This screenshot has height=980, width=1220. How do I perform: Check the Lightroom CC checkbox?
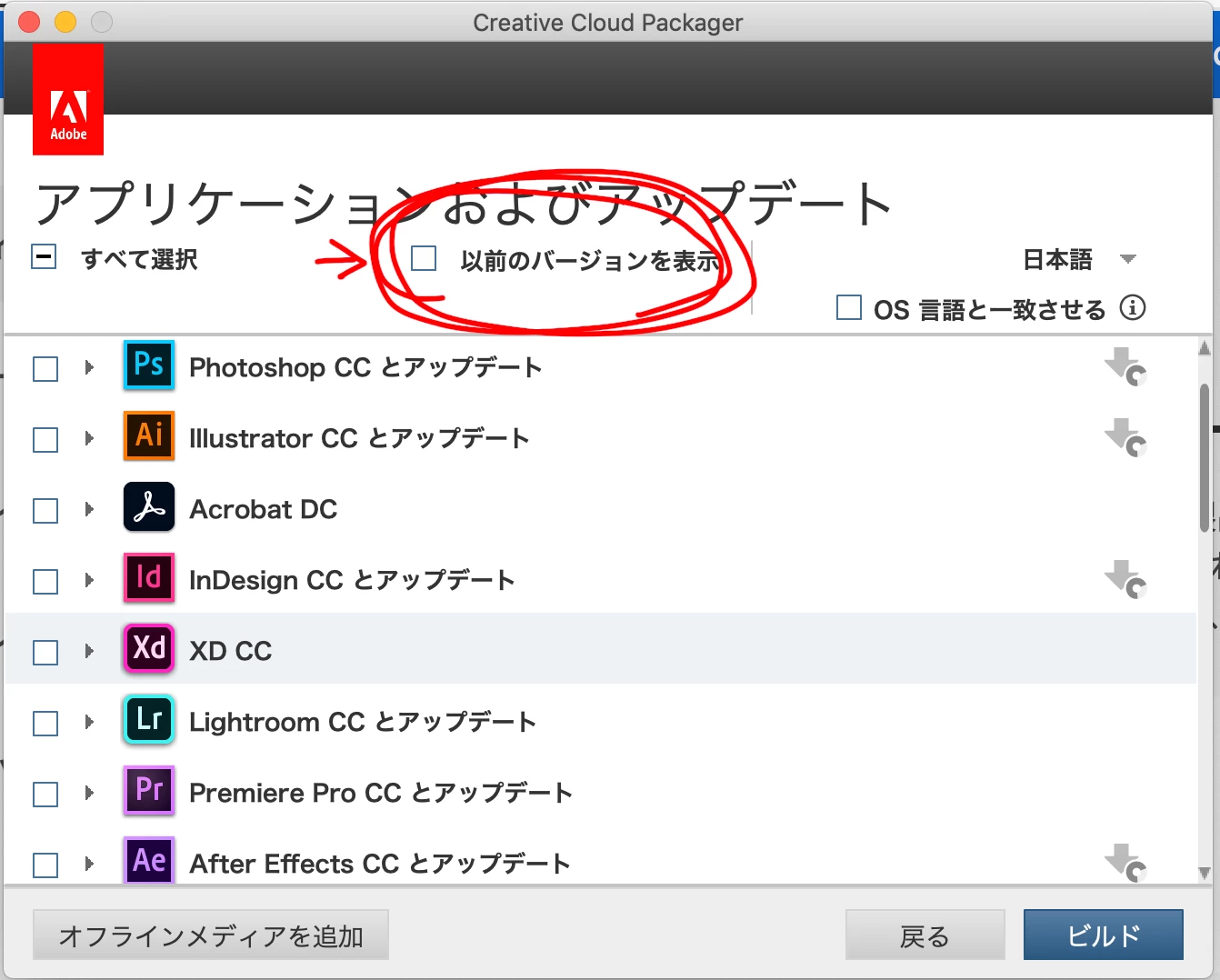[x=45, y=724]
